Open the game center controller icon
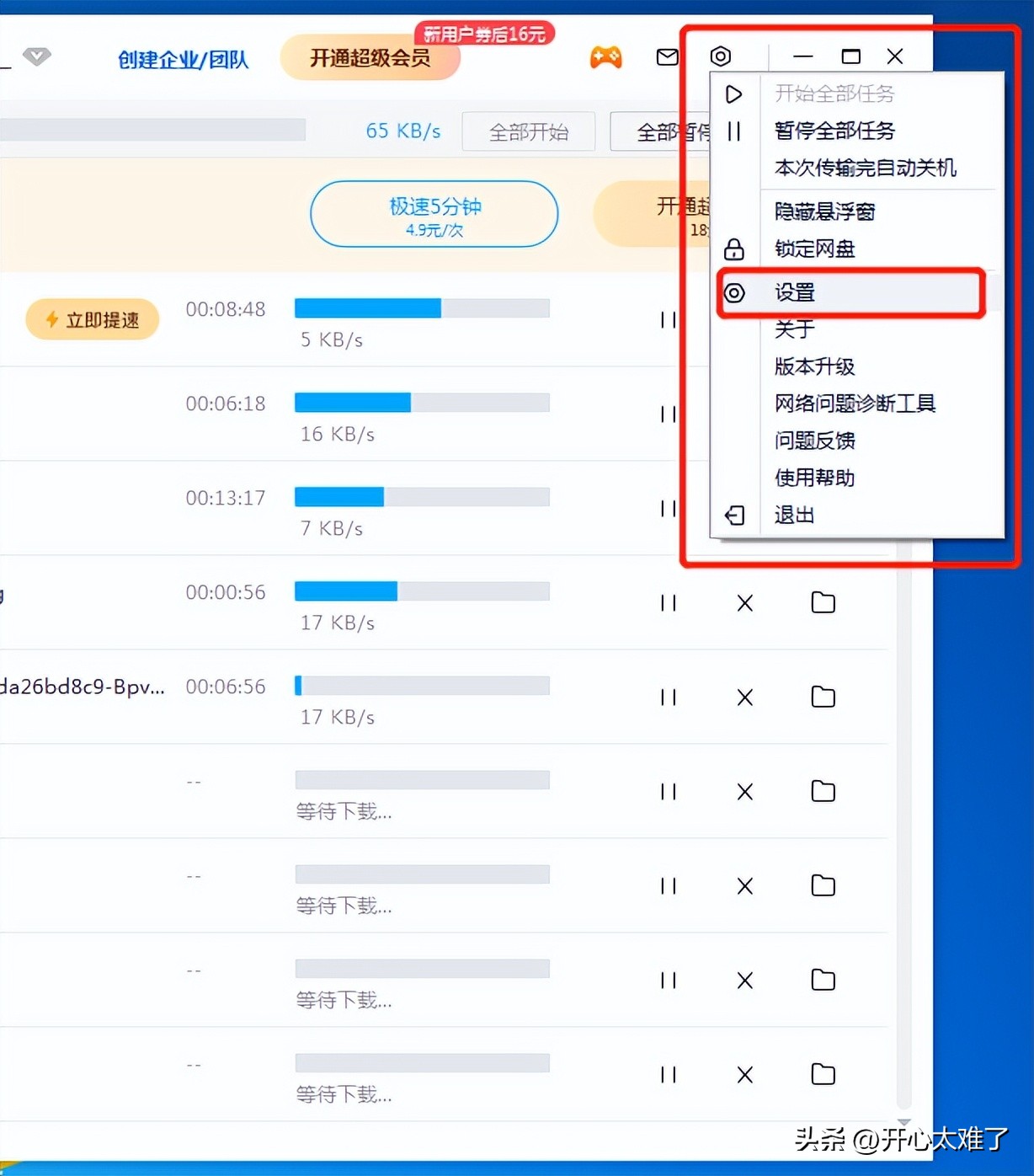Viewport: 1034px width, 1176px height. coord(606,56)
